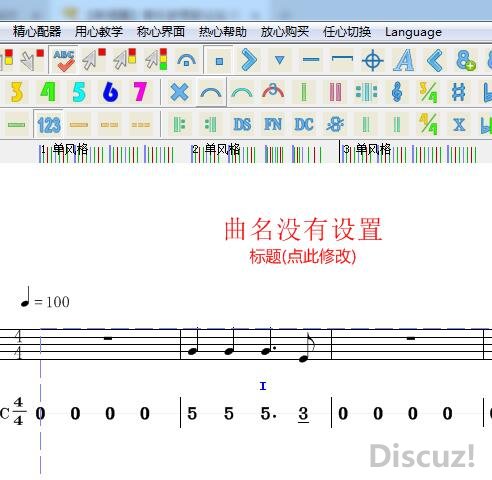Click 标题(点此修改) to edit the title
The image size is (492, 480).
tap(303, 257)
